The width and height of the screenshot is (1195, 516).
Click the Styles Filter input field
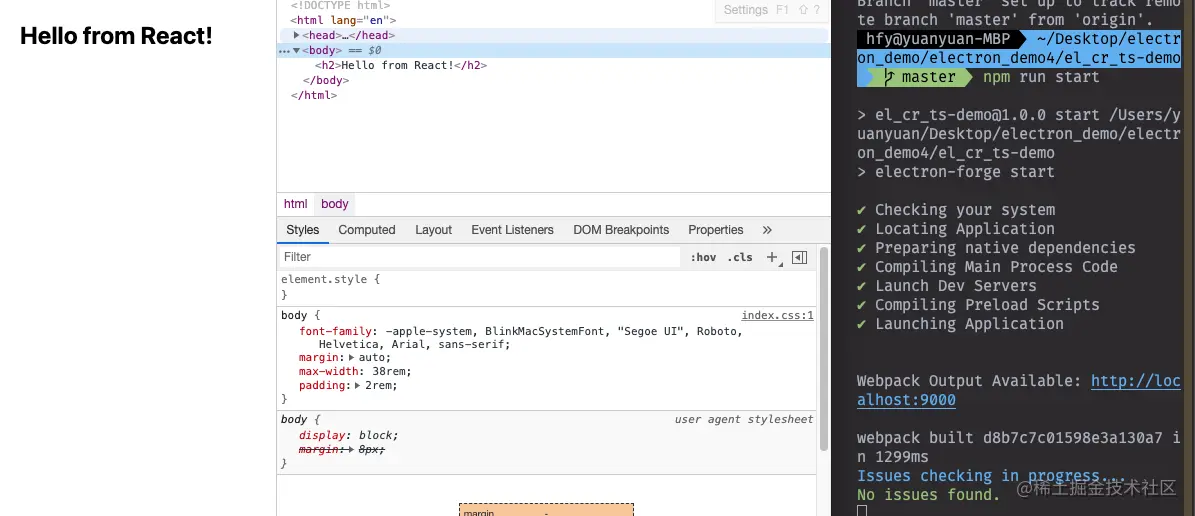pyautogui.click(x=480, y=257)
